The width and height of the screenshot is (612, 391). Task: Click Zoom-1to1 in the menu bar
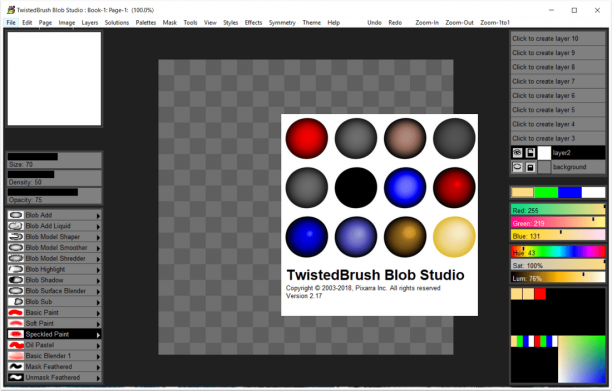pos(495,23)
